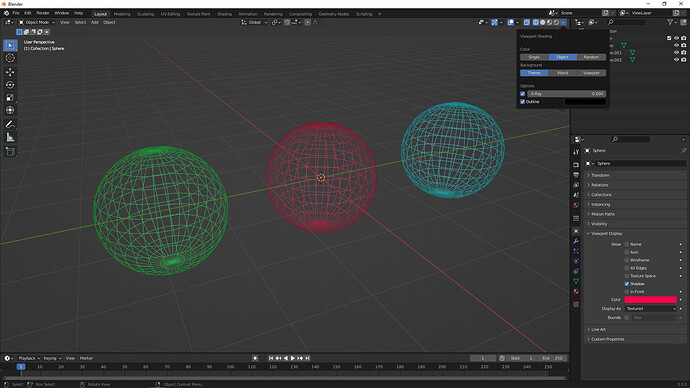Image resolution: width=690 pixels, height=388 pixels.
Task: Pin the Sphere properties context
Action: 683,150
